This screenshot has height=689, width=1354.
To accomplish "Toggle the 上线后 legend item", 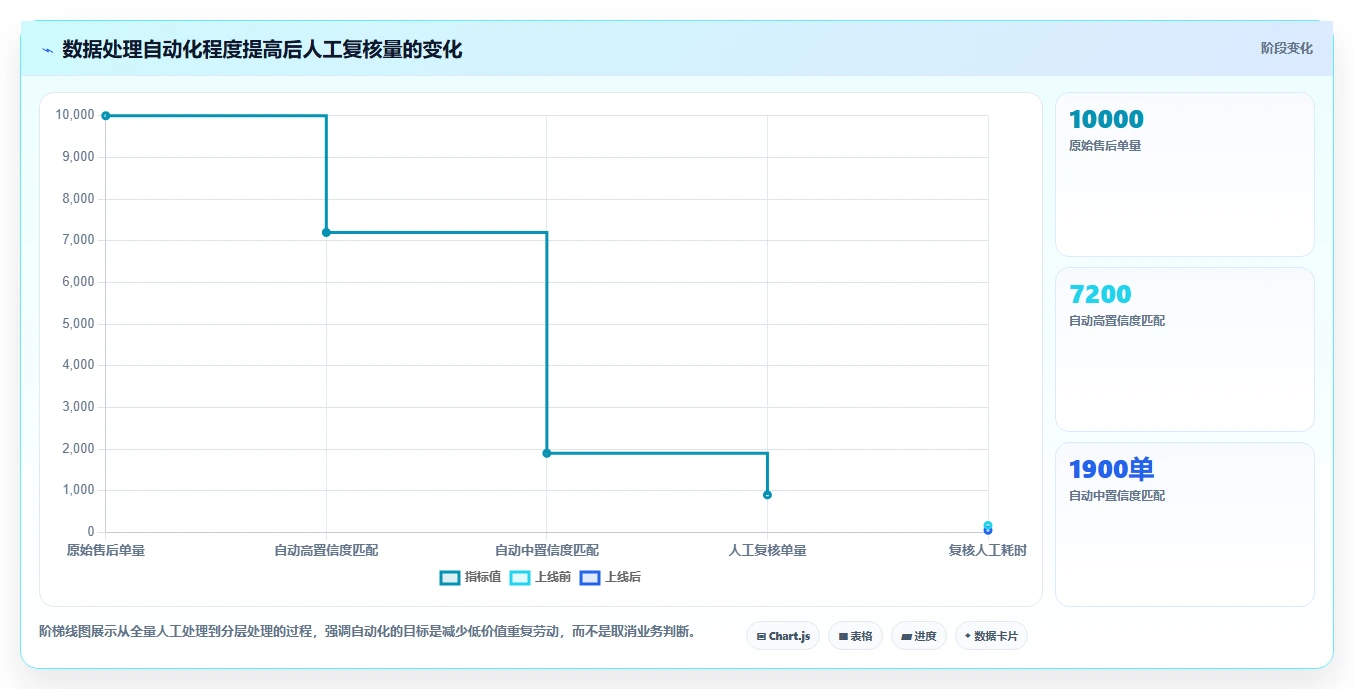I will click(x=610, y=577).
